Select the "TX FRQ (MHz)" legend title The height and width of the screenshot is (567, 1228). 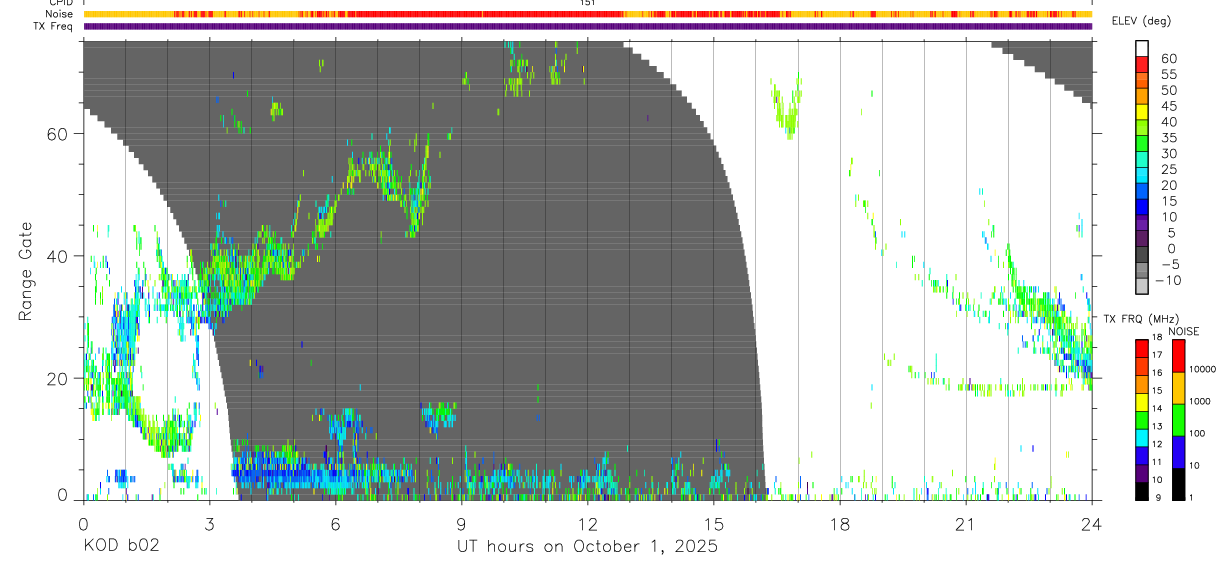pyautogui.click(x=1141, y=318)
